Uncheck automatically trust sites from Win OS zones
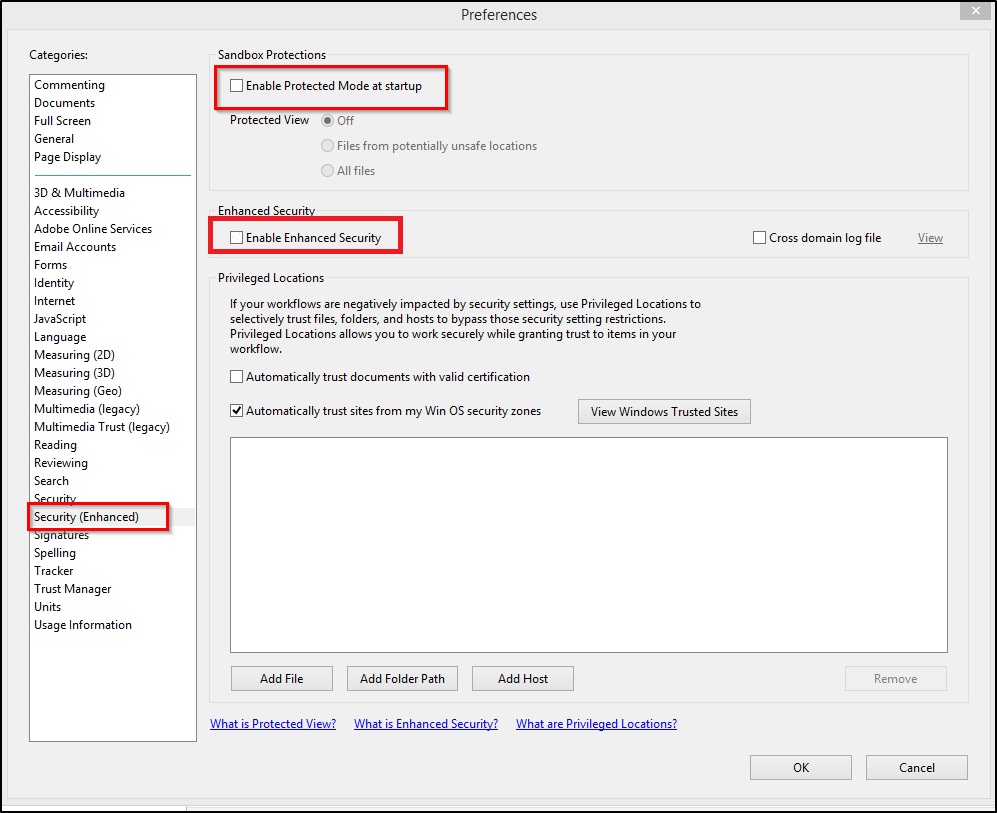997x813 pixels. (237, 411)
